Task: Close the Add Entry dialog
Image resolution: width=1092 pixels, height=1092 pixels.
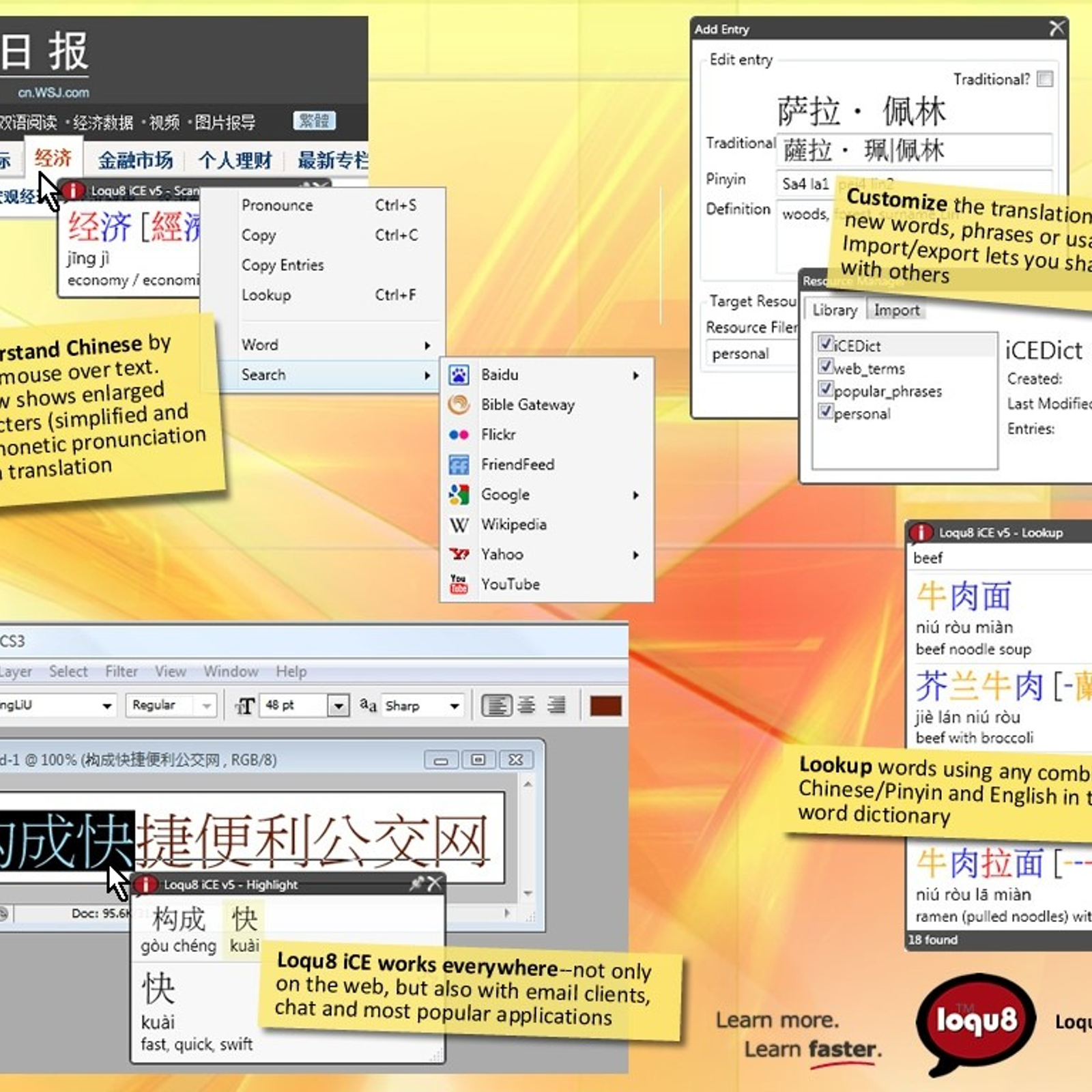Action: click(1057, 28)
